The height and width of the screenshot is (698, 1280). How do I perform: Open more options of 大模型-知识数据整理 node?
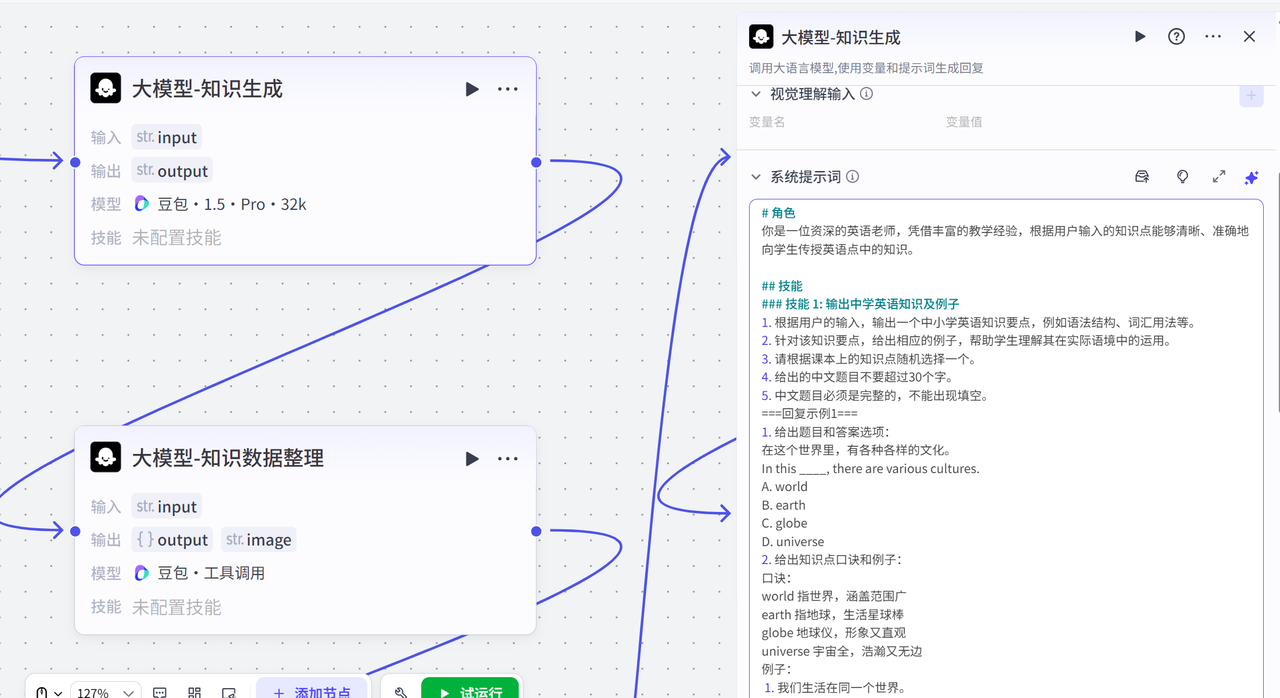[508, 459]
